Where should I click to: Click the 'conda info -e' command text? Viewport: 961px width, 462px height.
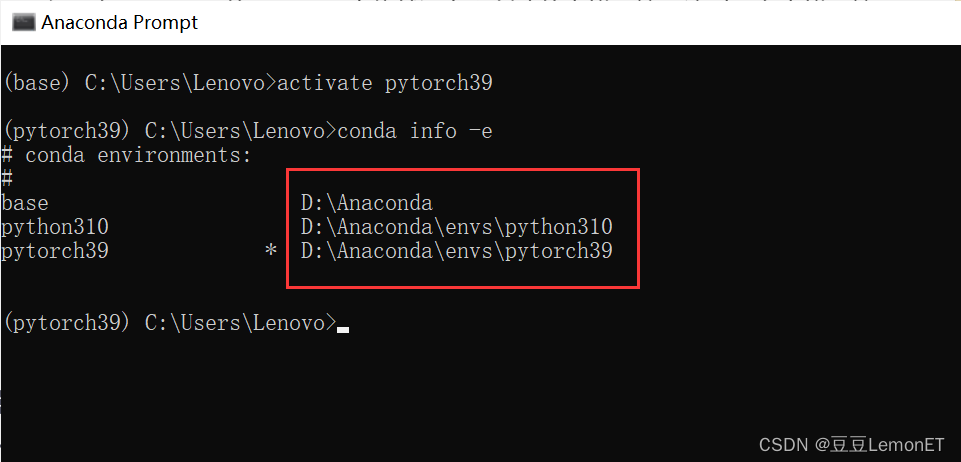pyautogui.click(x=415, y=131)
